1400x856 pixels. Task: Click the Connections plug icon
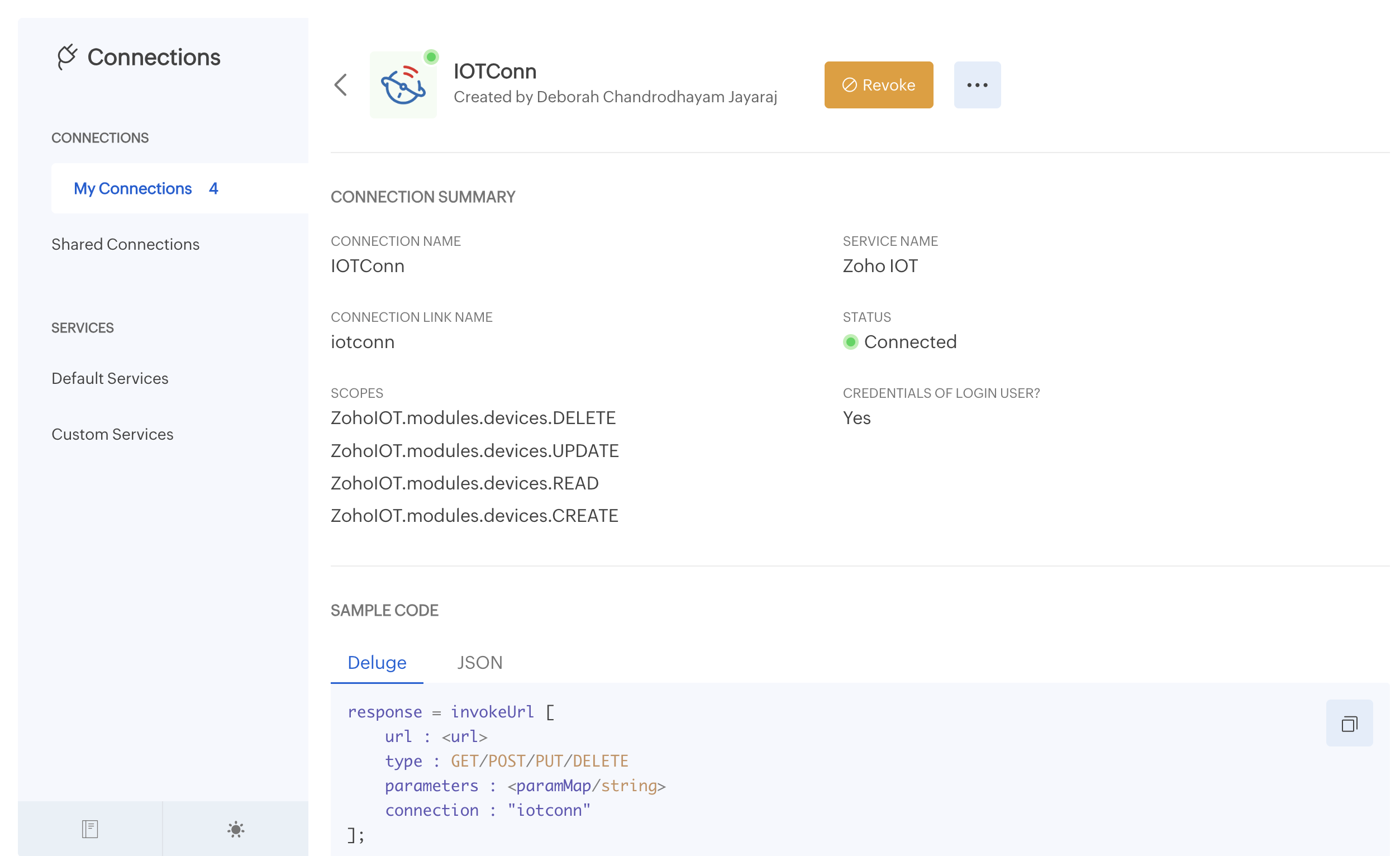[67, 56]
